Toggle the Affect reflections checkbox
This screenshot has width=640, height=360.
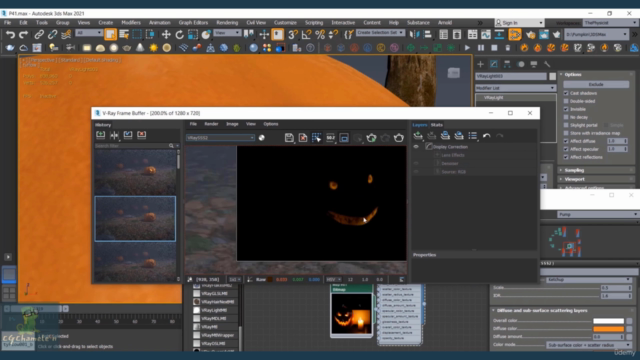click(566, 157)
